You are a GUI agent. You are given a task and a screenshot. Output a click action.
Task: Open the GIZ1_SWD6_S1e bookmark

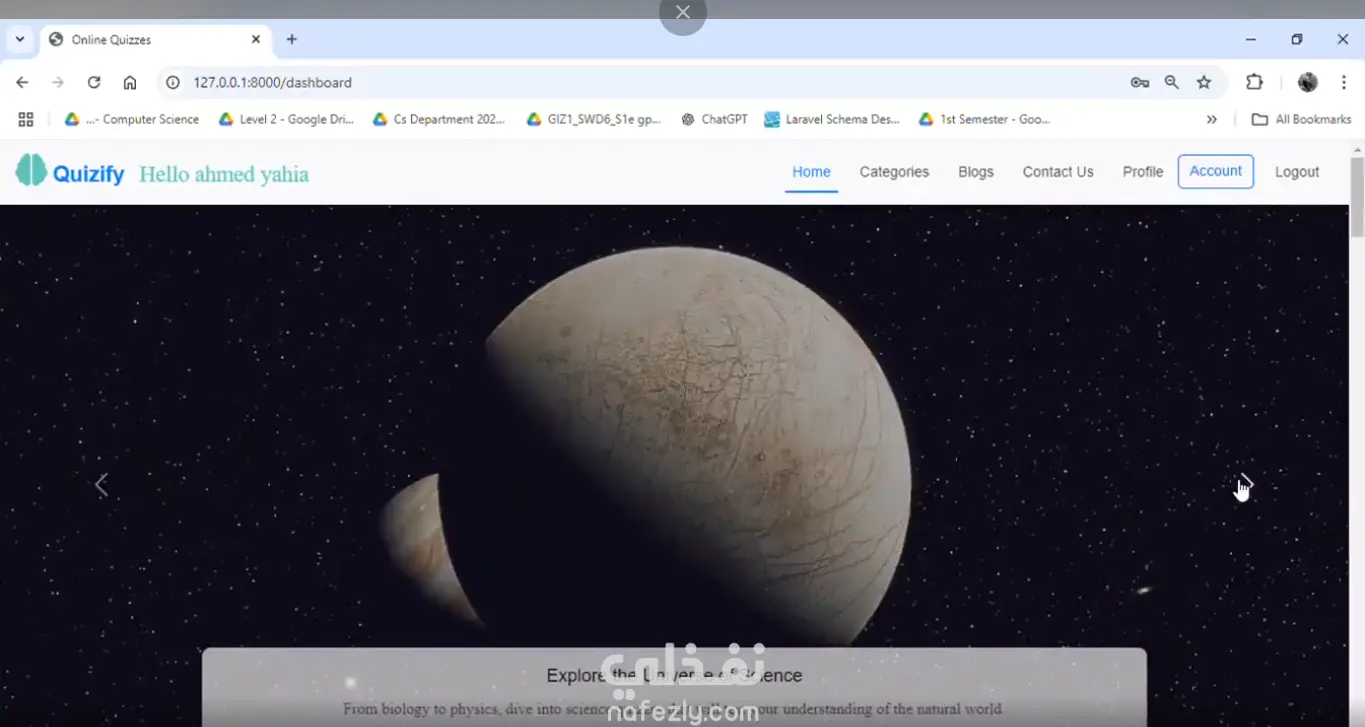[594, 119]
